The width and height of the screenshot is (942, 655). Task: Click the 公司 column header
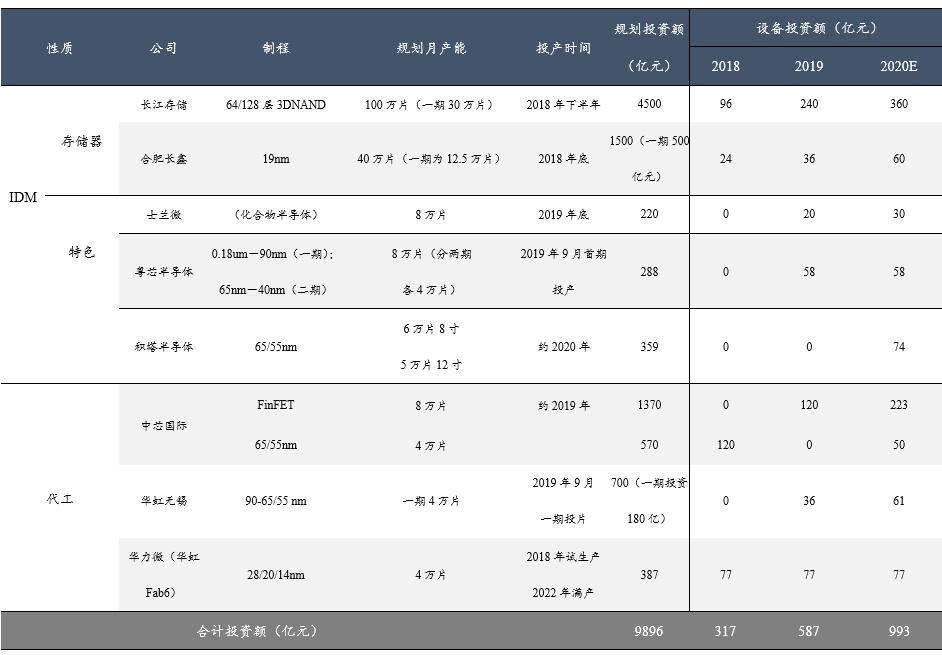point(163,48)
